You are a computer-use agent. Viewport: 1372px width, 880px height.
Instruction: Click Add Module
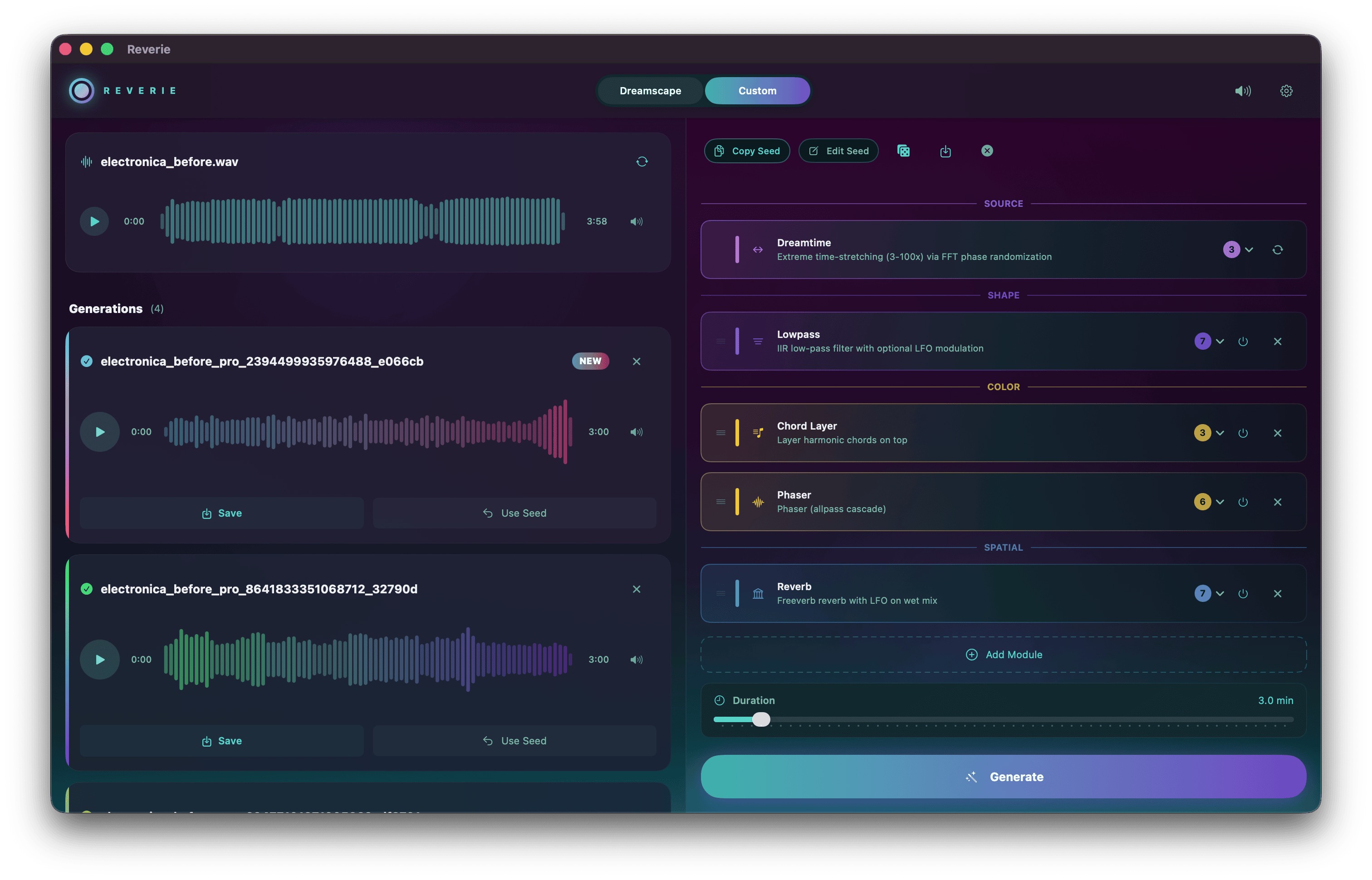pos(1004,655)
